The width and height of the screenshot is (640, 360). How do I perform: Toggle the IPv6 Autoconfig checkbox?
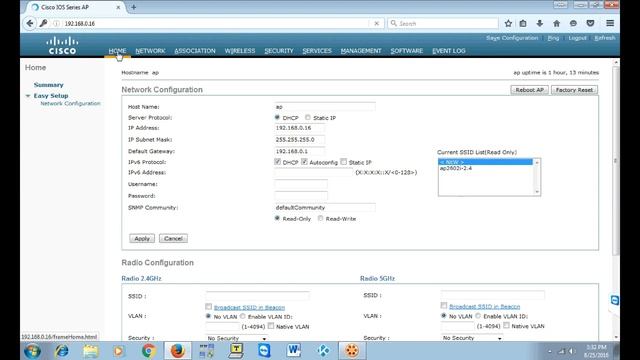(x=304, y=162)
